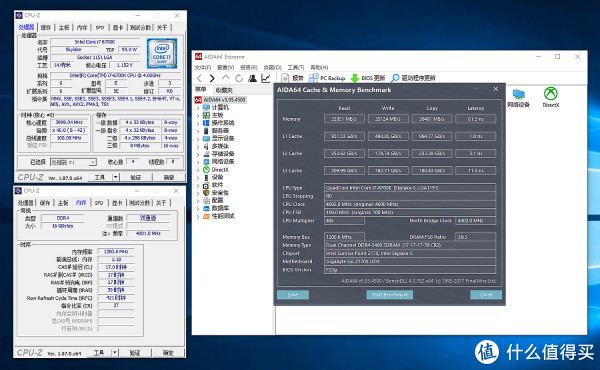Click the 存储设备 drive icon in tree

(x=206, y=154)
